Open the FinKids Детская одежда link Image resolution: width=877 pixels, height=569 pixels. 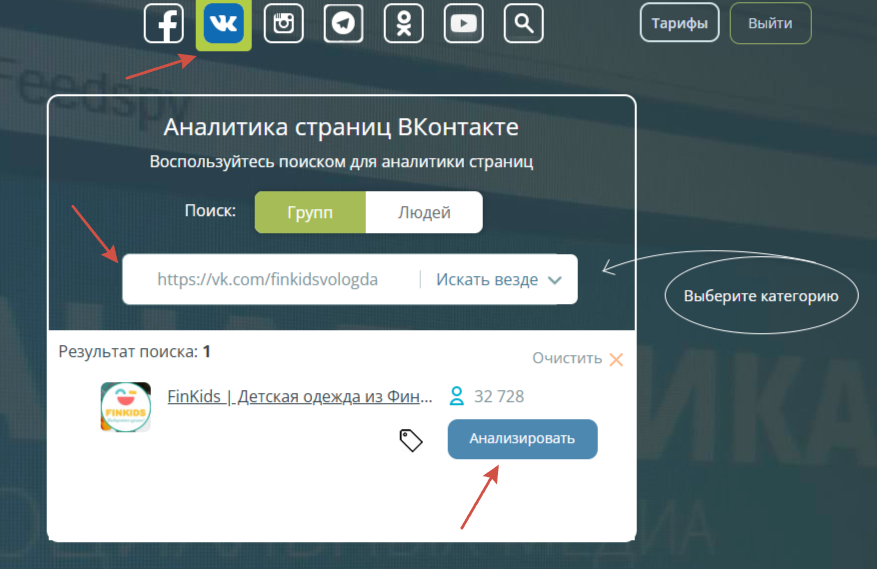click(300, 396)
